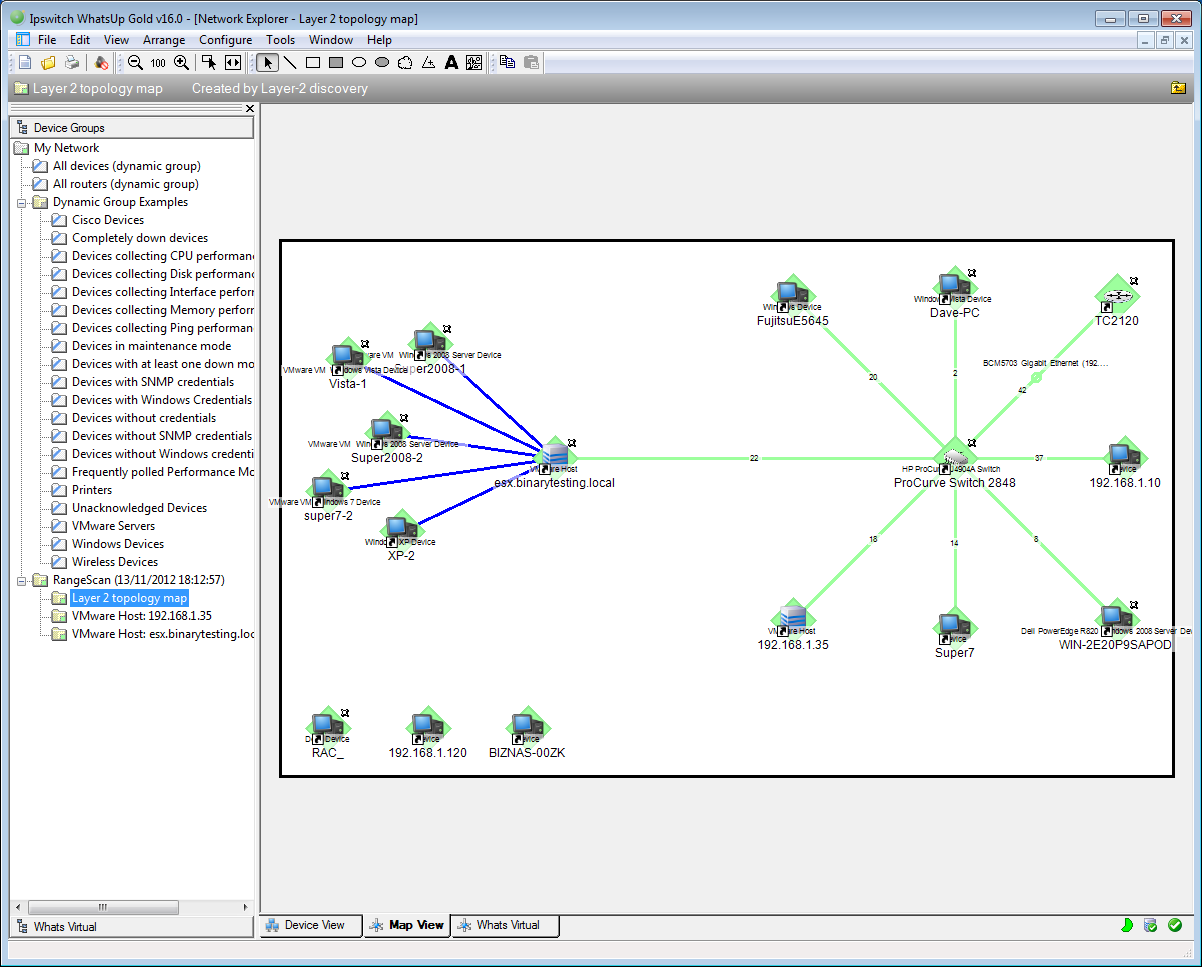
Task: Select the filled rectangle tool
Action: coord(336,62)
